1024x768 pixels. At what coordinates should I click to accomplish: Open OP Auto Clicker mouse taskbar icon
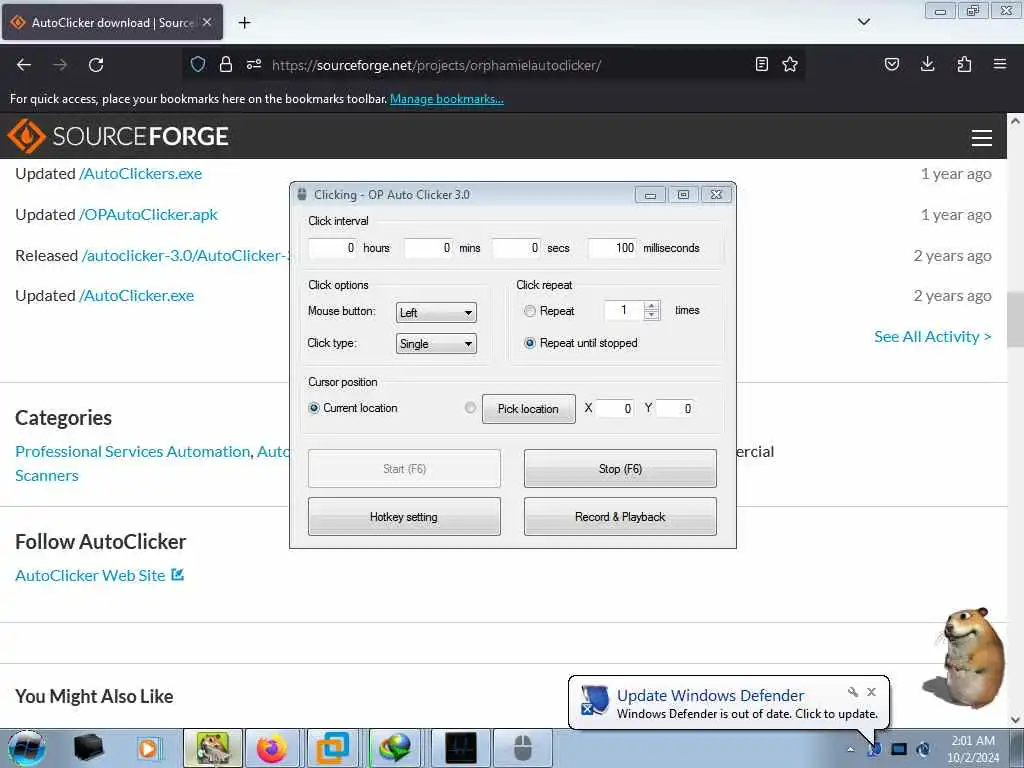pyautogui.click(x=522, y=748)
